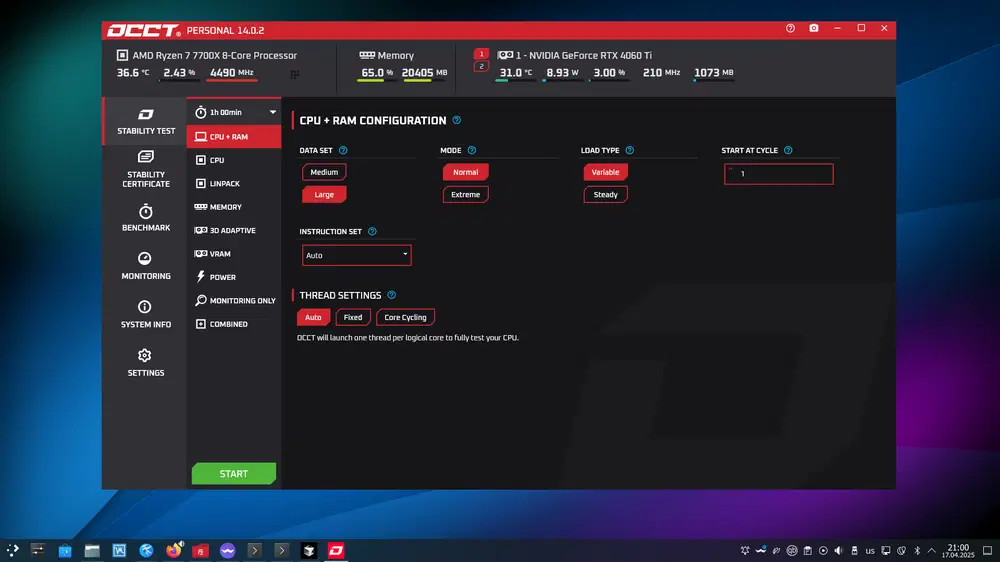This screenshot has width=1000, height=562.
Task: Click the memory 20405 MB reading
Action: [424, 73]
